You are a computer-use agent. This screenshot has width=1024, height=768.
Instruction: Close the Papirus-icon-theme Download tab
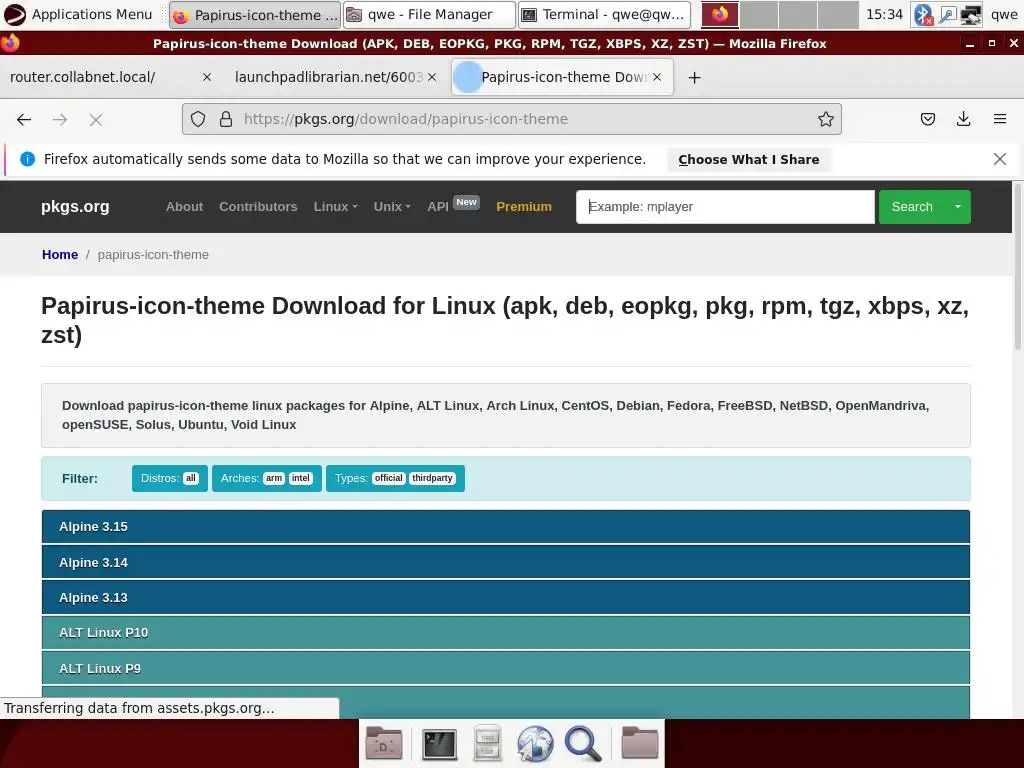pyautogui.click(x=657, y=77)
